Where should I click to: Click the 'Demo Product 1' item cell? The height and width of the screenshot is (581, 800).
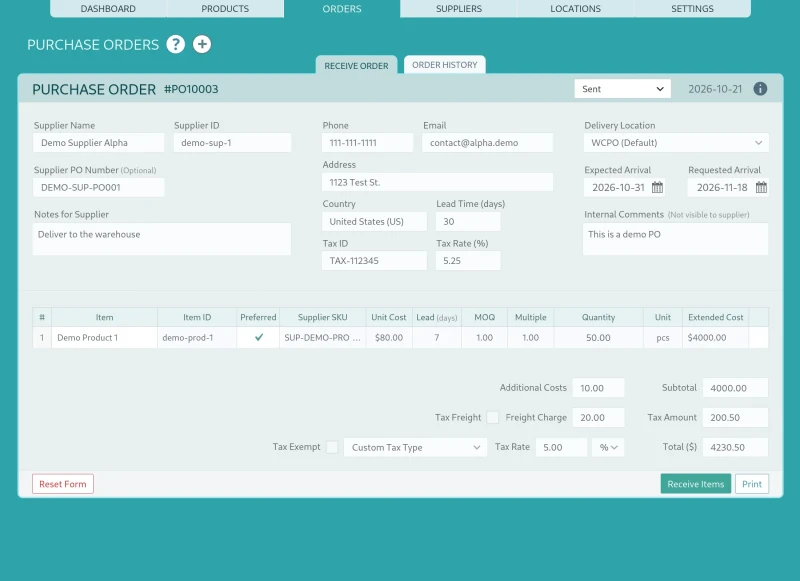104,338
